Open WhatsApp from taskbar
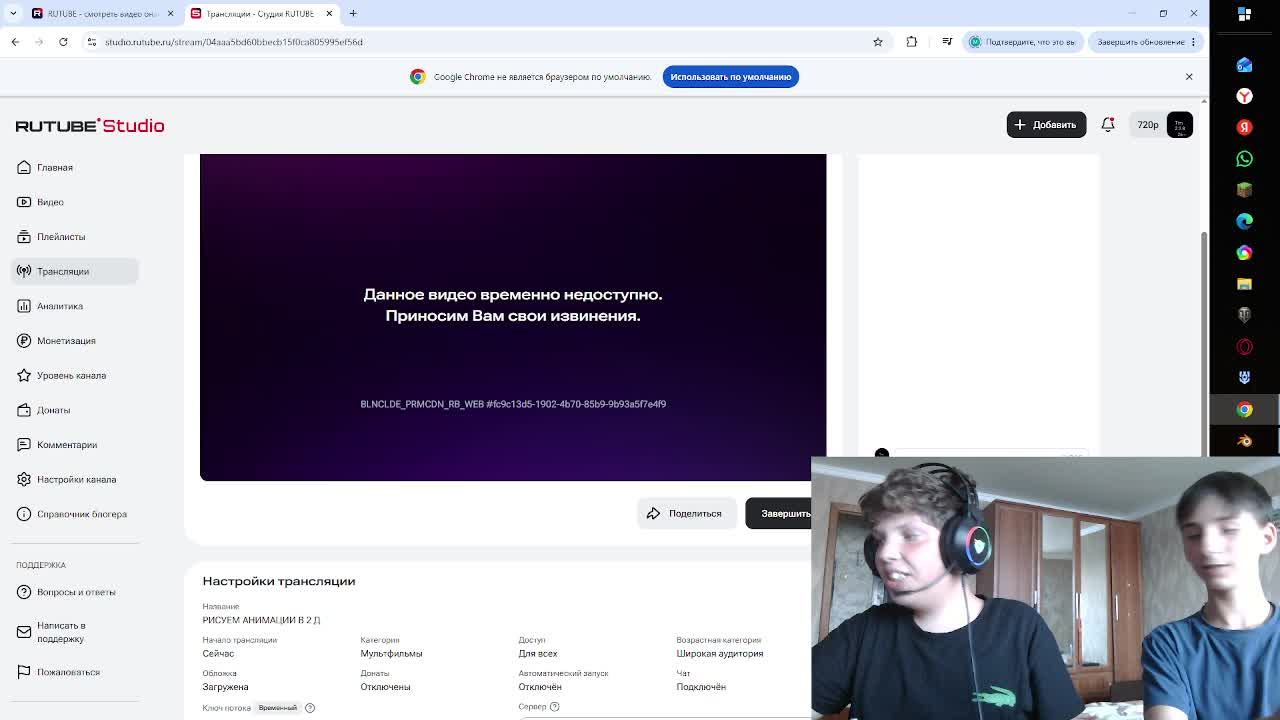The width and height of the screenshot is (1280, 720). click(x=1245, y=159)
